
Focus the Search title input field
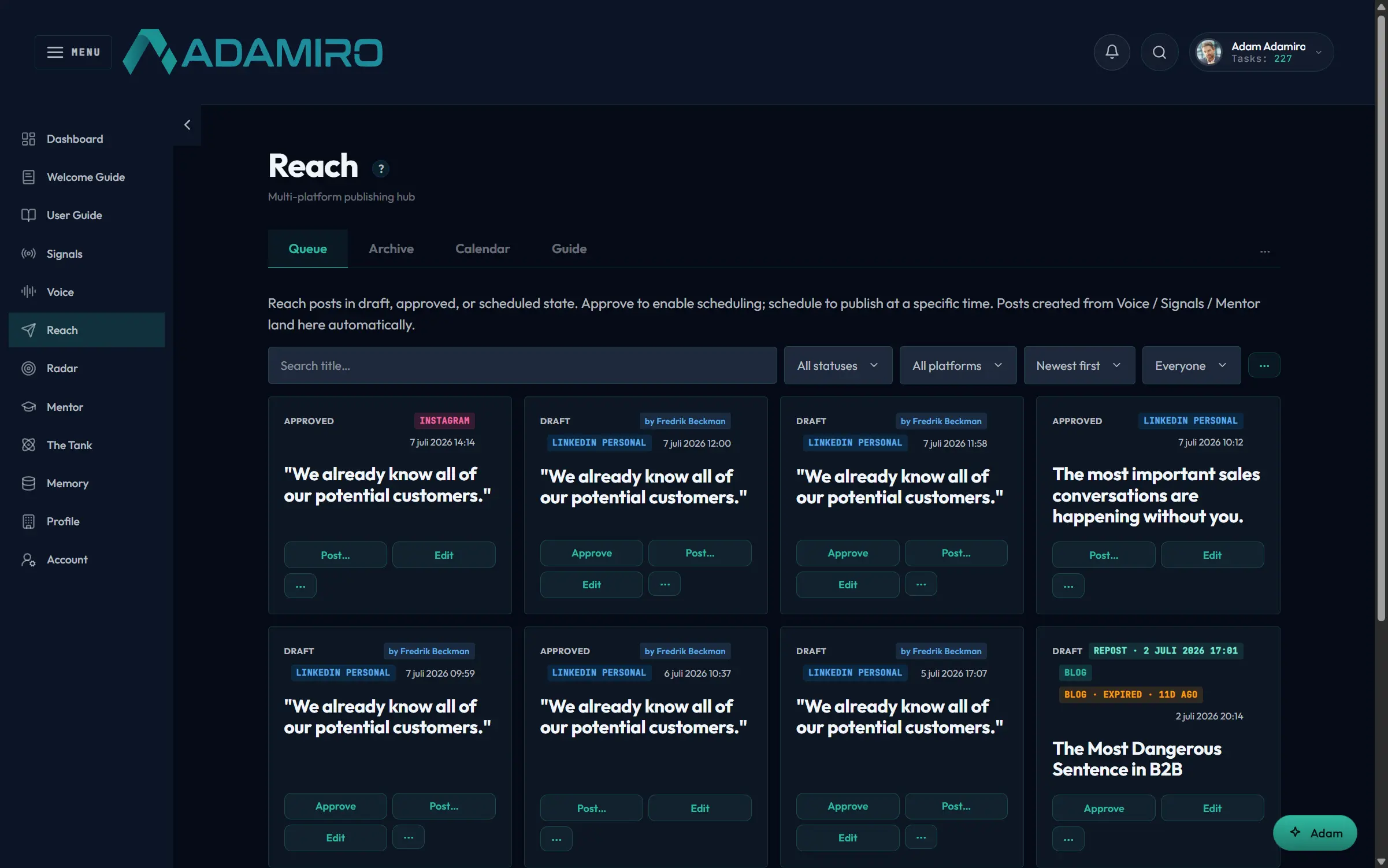(522, 365)
